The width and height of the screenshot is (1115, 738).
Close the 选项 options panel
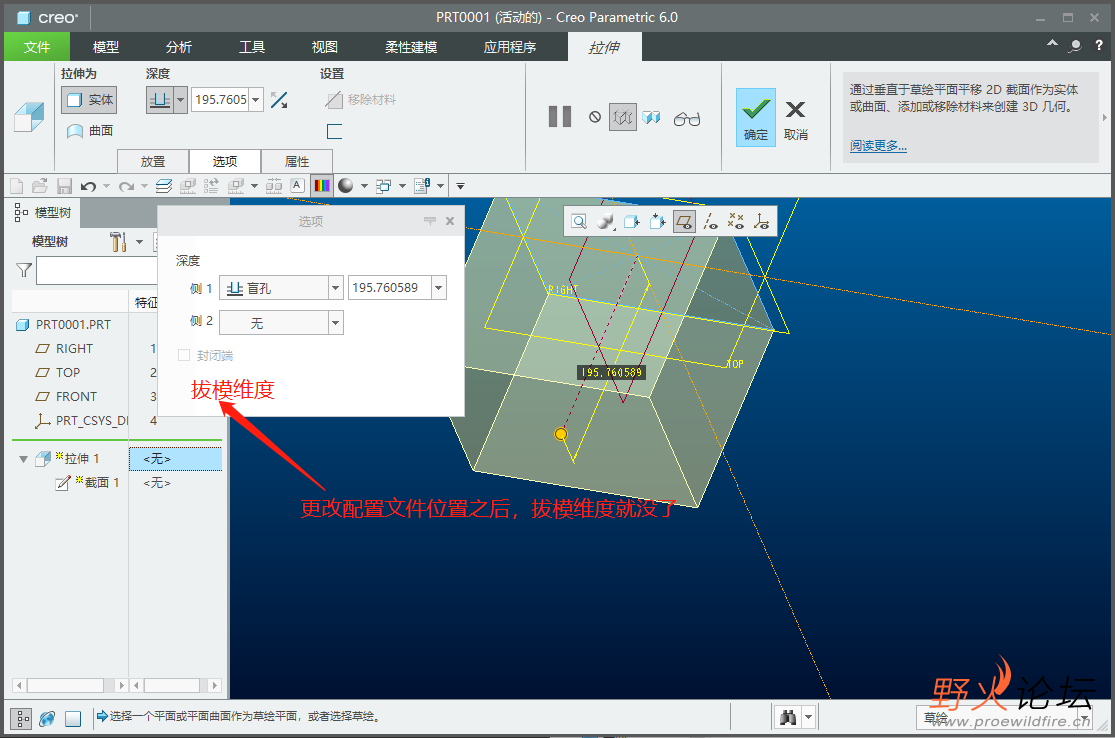[x=450, y=221]
